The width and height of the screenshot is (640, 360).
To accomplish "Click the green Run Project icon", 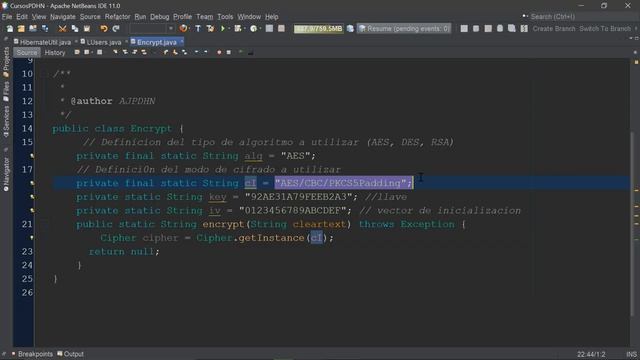I will pyautogui.click(x=223, y=29).
